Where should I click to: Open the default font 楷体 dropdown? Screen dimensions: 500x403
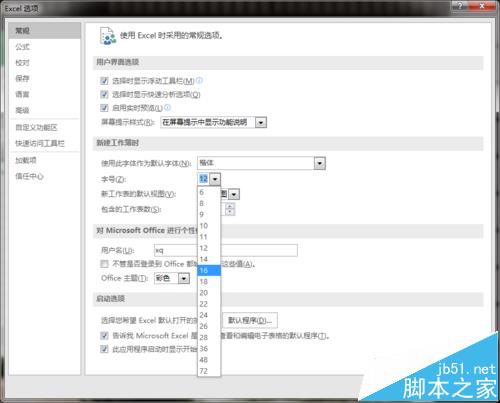(320, 163)
